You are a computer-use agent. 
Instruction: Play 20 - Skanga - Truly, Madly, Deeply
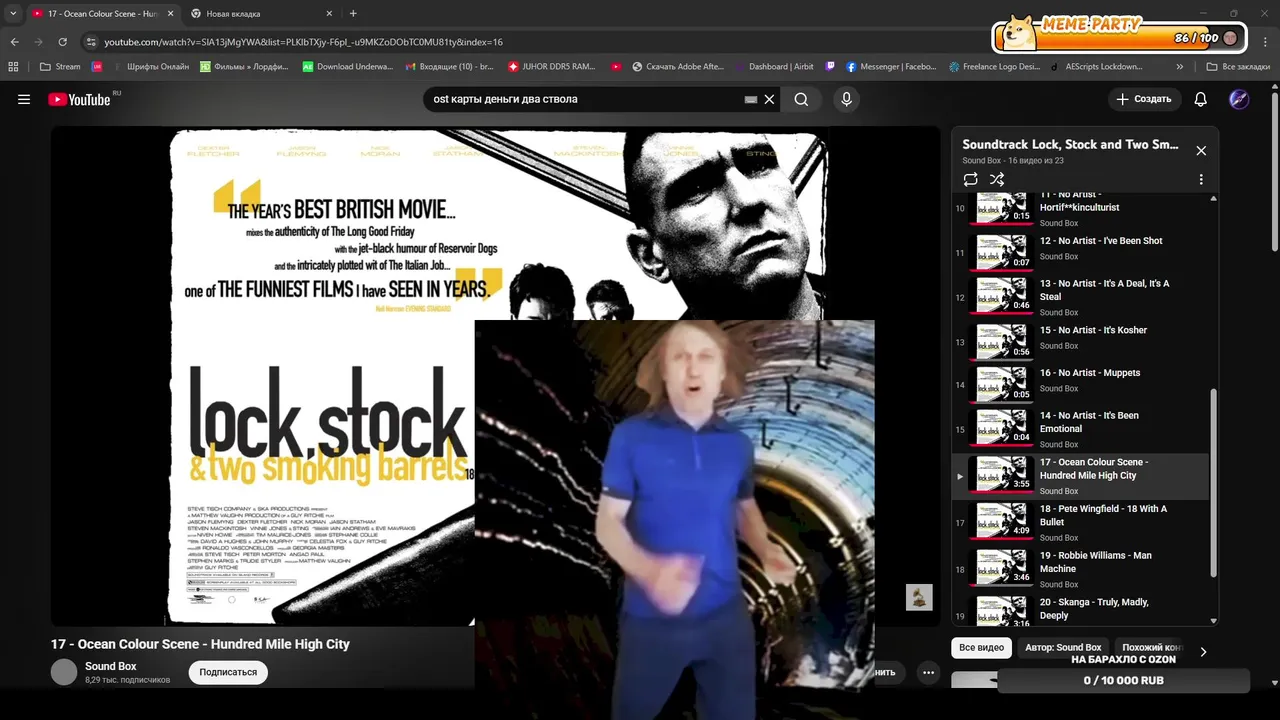point(1080,610)
